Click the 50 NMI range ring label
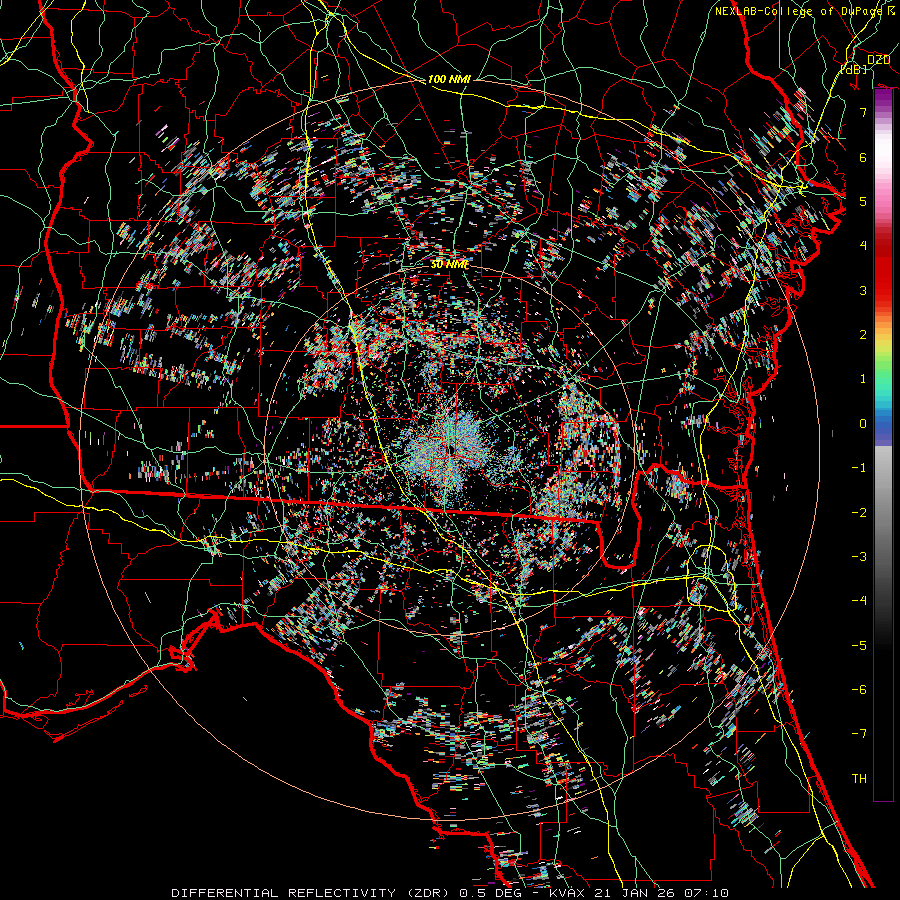The height and width of the screenshot is (900, 900). (449, 264)
